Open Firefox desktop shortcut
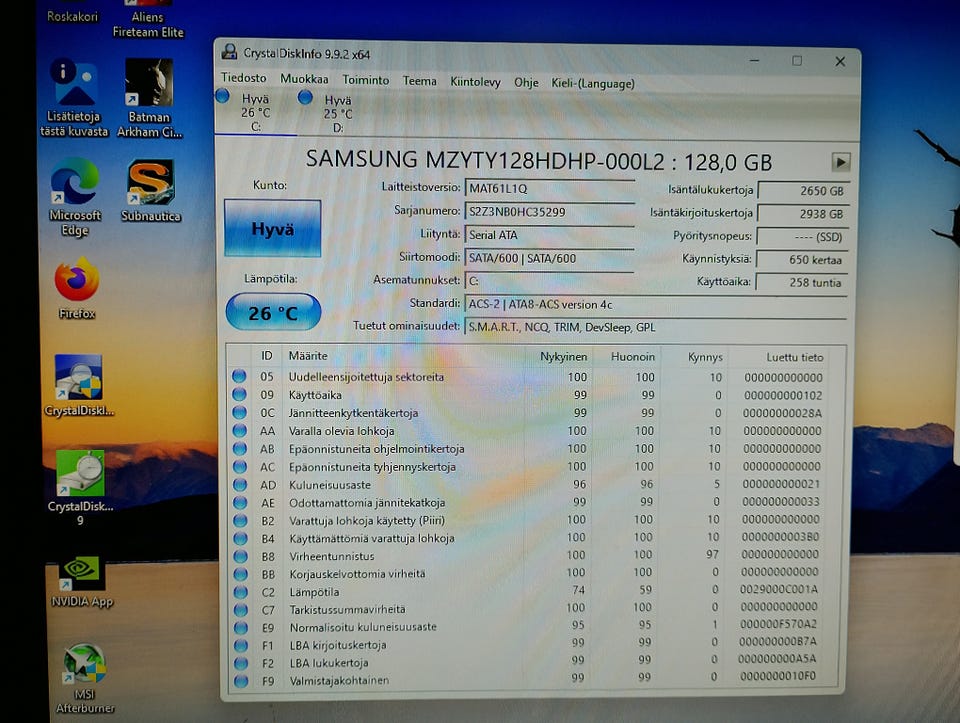The image size is (960, 723). click(x=77, y=288)
